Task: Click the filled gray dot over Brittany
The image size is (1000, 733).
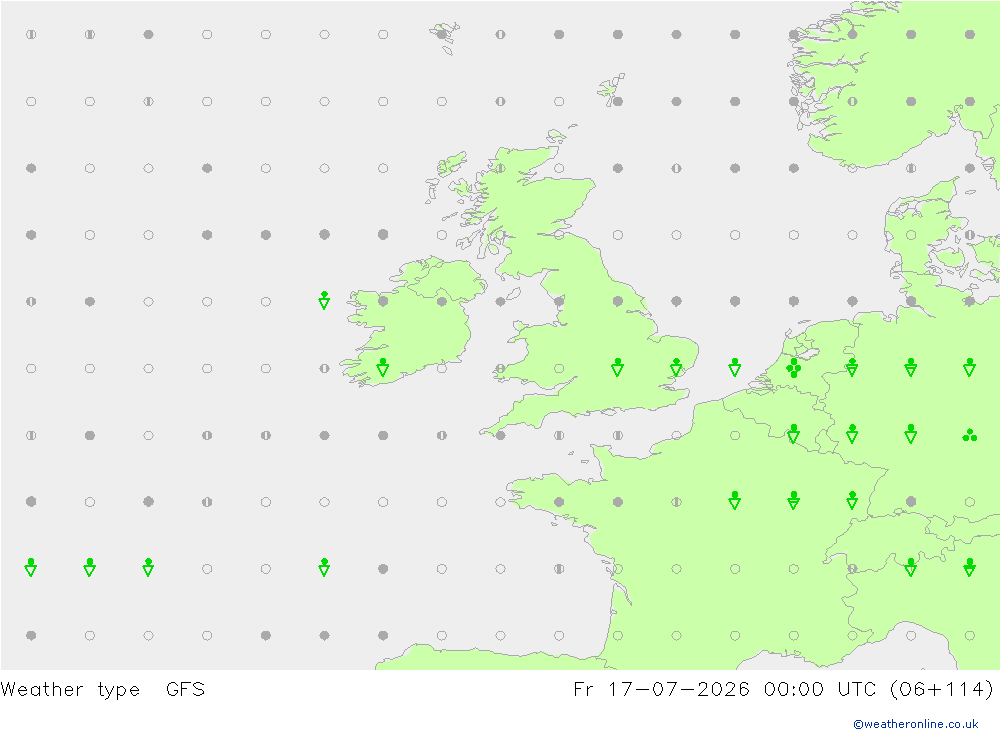Action: pyautogui.click(x=559, y=502)
